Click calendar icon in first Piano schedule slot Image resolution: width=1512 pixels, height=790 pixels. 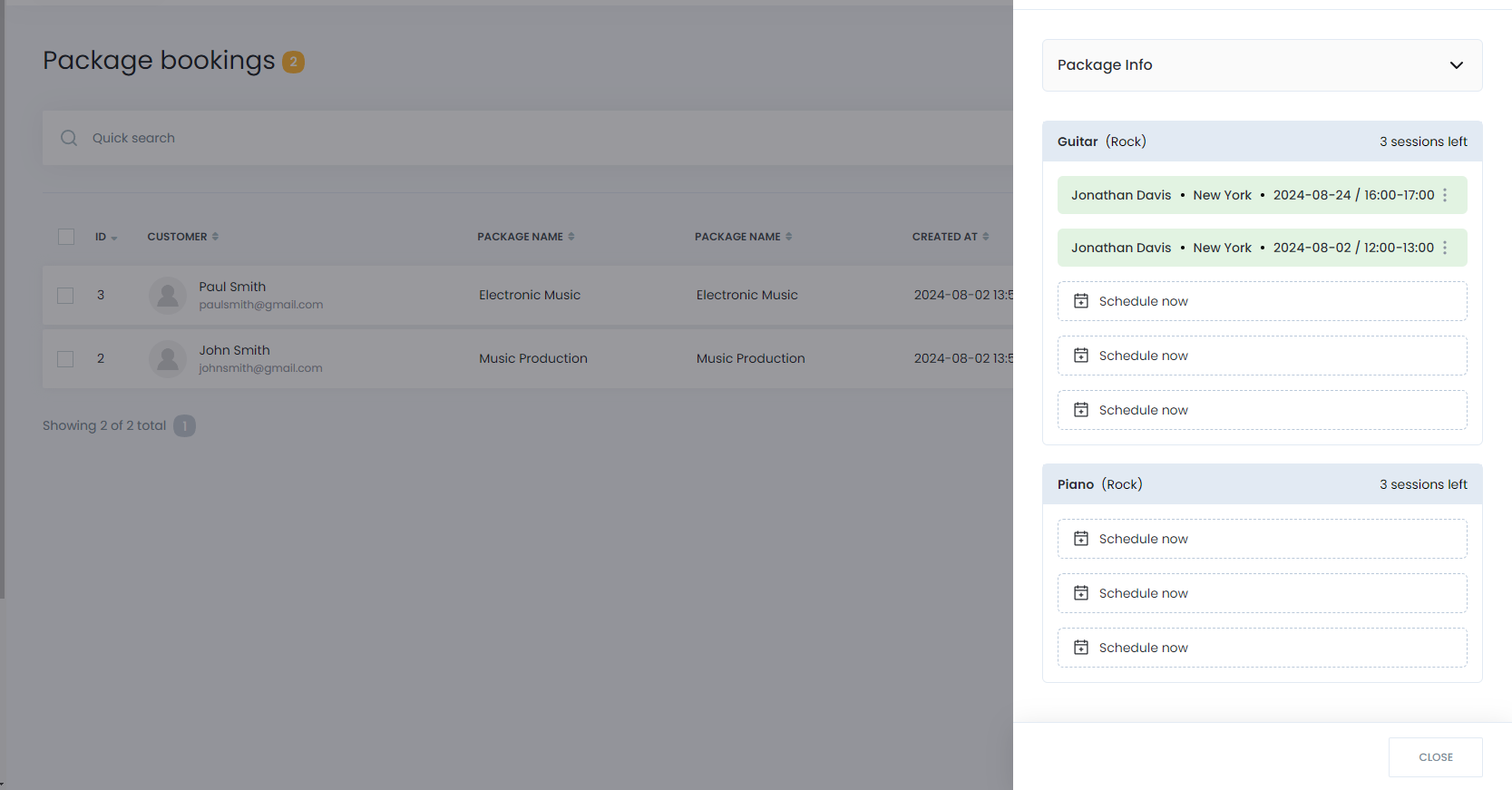point(1081,539)
